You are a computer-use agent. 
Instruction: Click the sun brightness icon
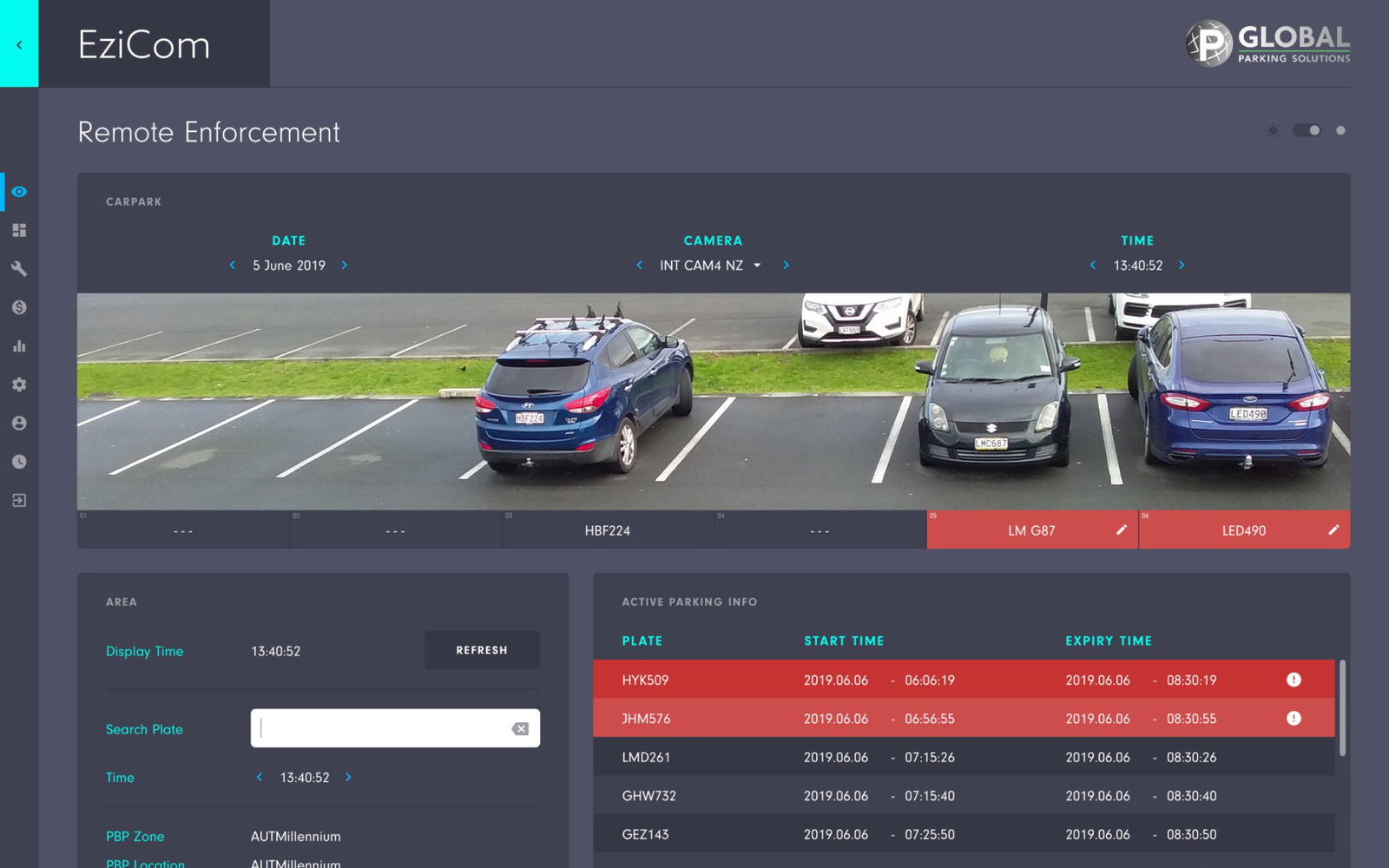pyautogui.click(x=1273, y=130)
